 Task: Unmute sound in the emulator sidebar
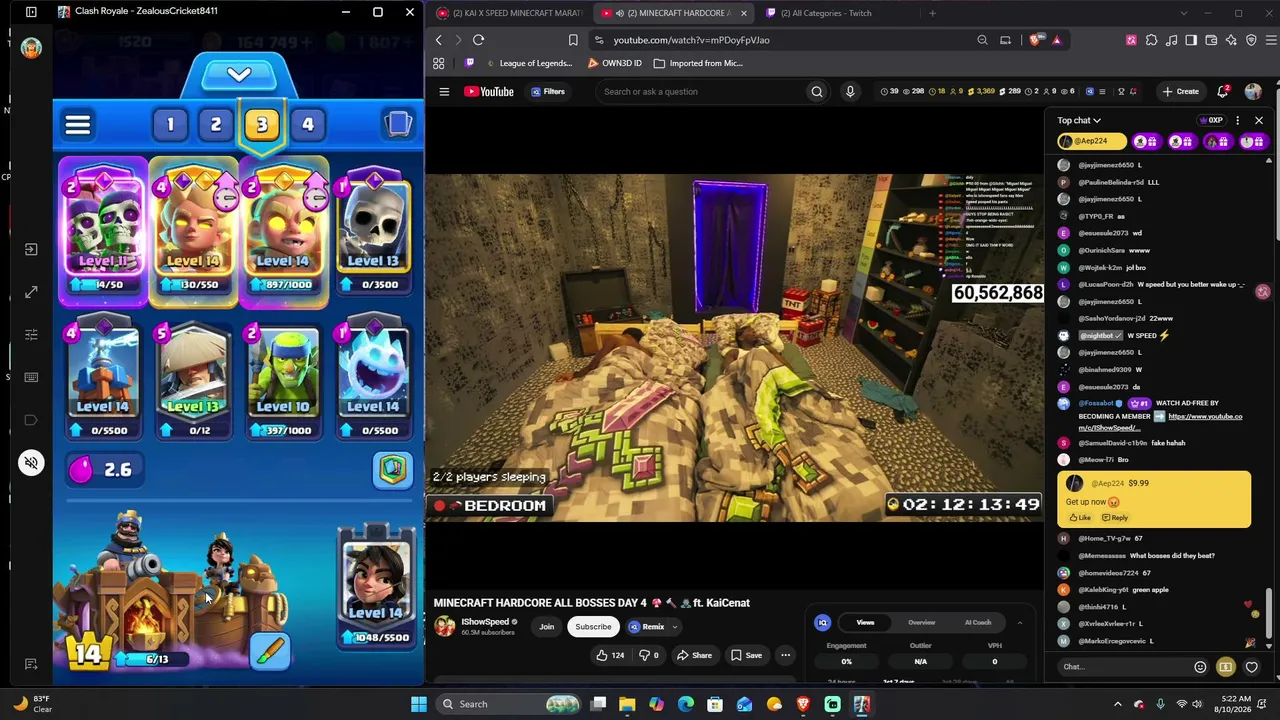pyautogui.click(x=31, y=463)
